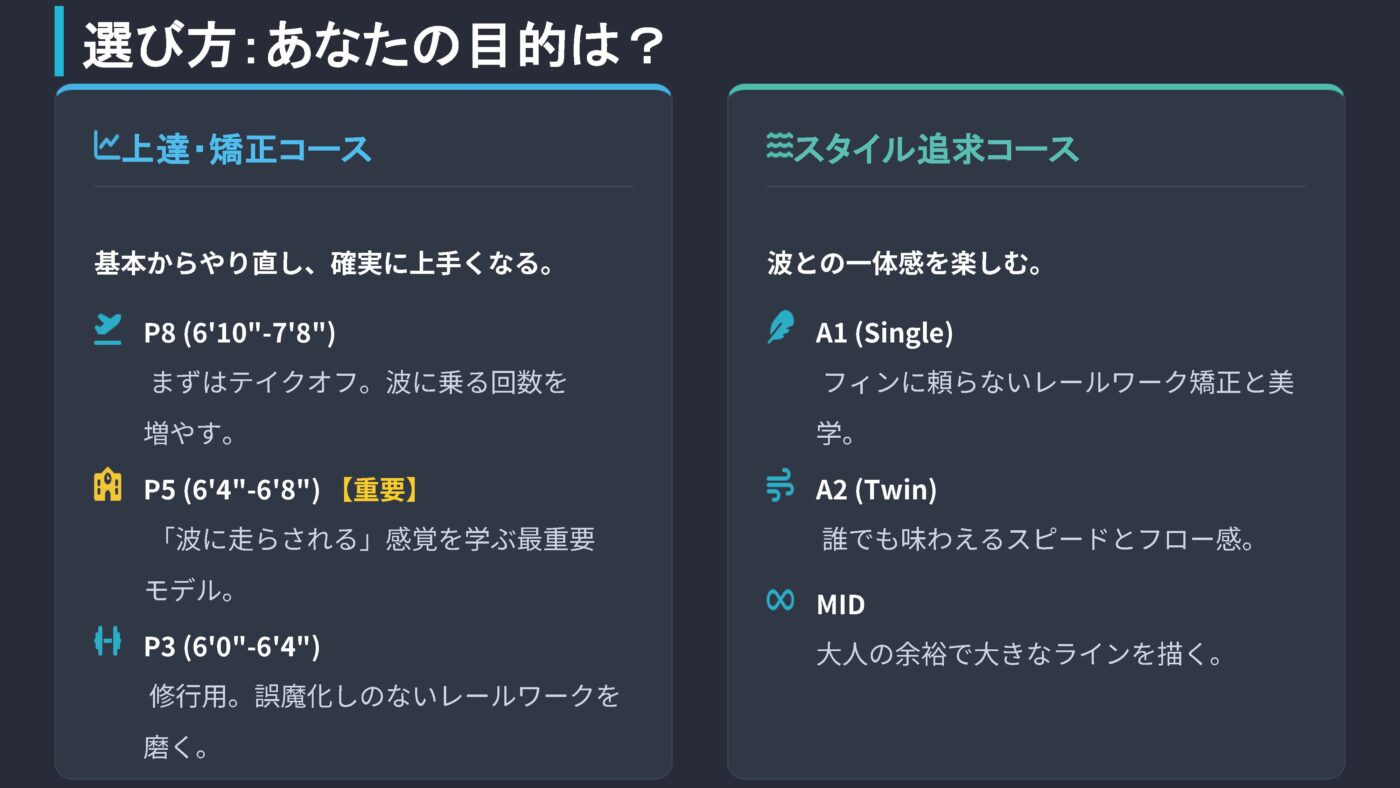The image size is (1400, 788).
Task: Click the slide title 選び方:あなたの目的は?
Action: tap(373, 45)
